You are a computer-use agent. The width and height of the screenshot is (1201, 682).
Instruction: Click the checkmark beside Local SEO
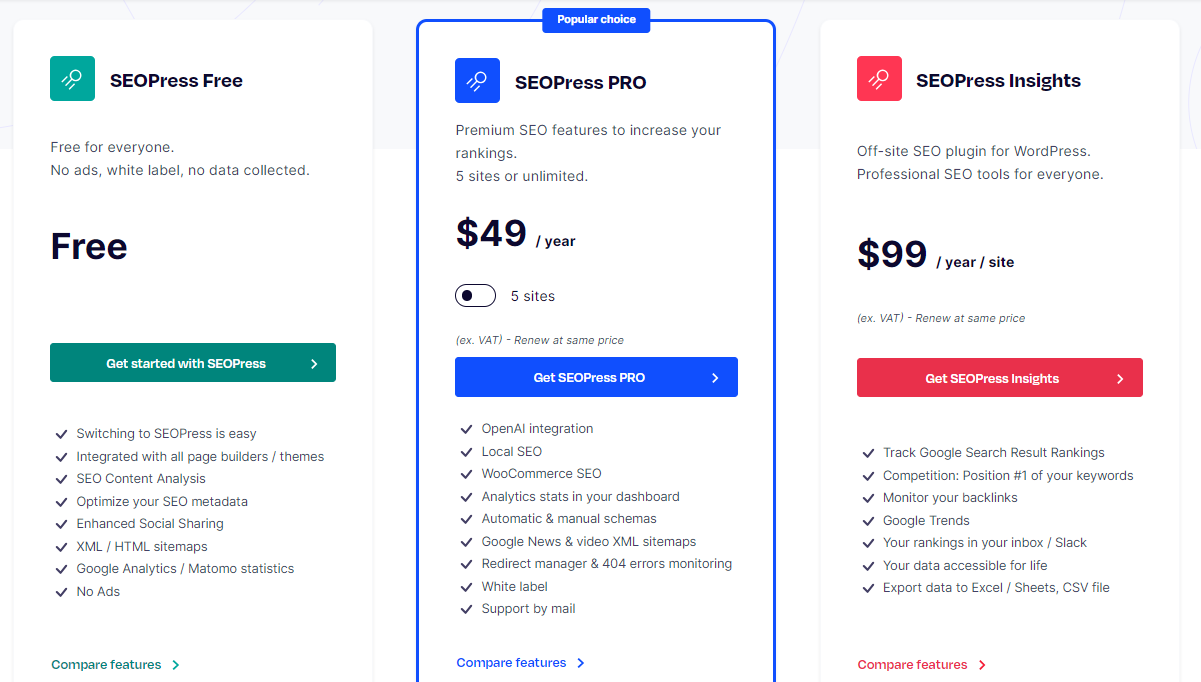(466, 451)
